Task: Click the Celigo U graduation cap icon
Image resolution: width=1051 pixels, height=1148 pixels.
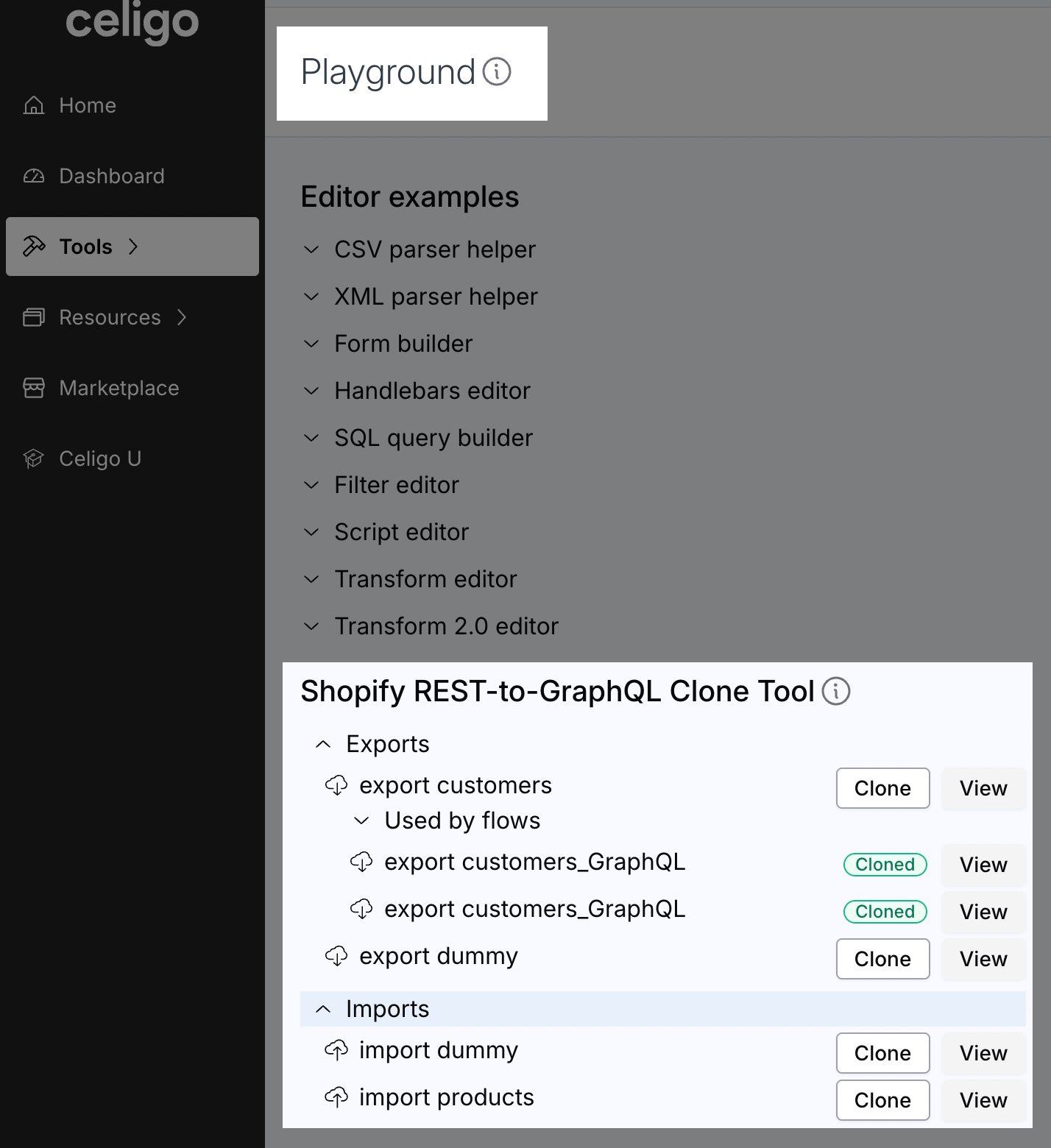Action: [x=34, y=458]
